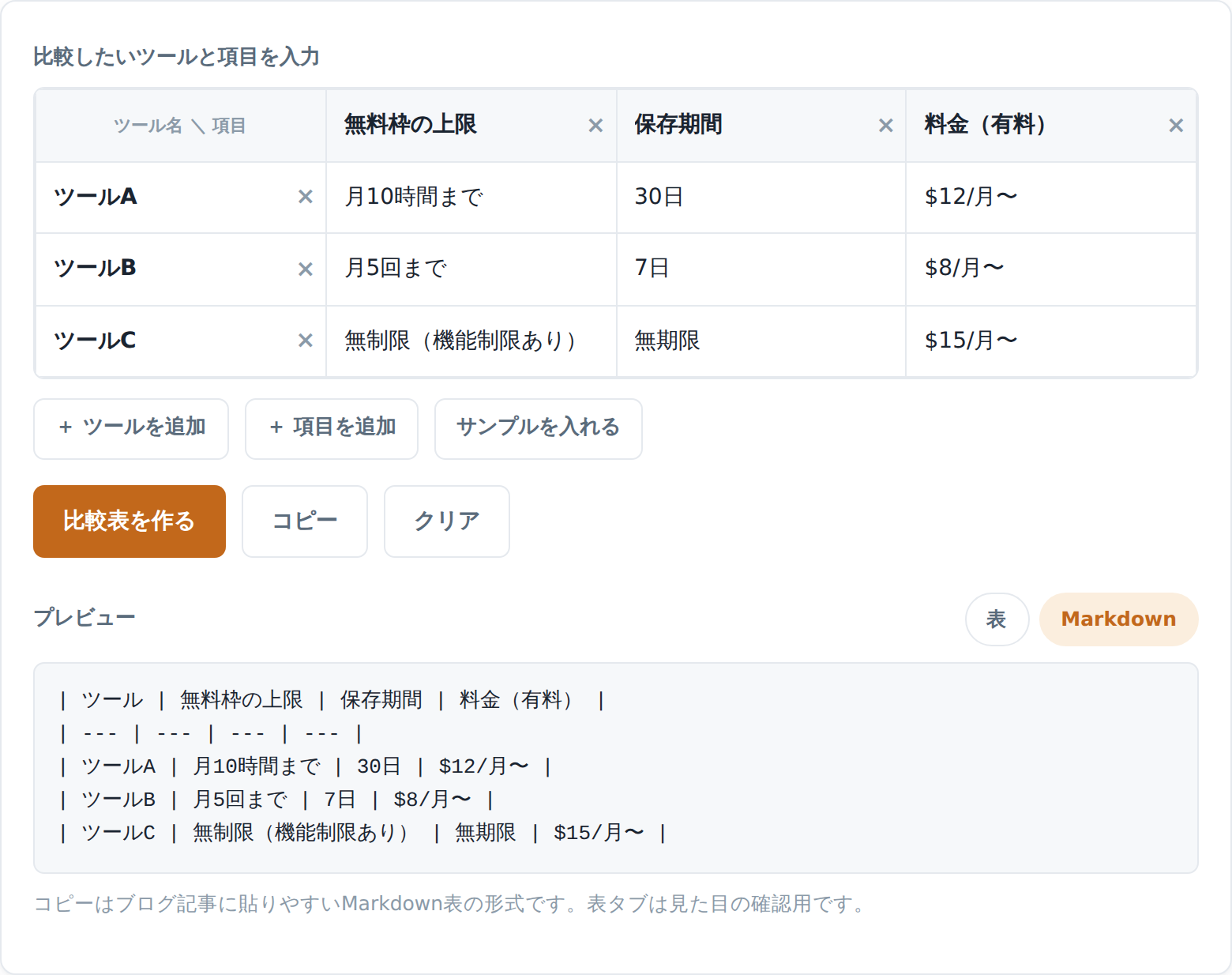Delete the ツールC row
The image size is (1232, 975).
pyautogui.click(x=306, y=341)
